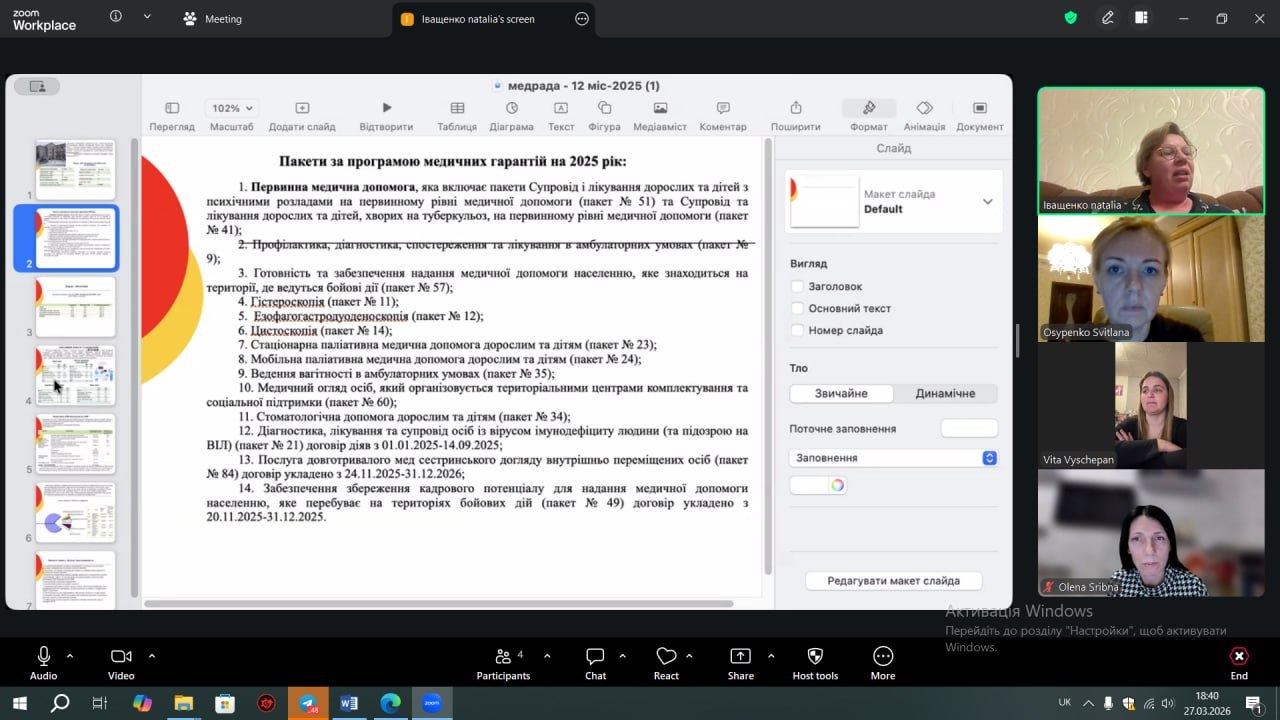Open the color wheel fill picker

click(x=837, y=486)
